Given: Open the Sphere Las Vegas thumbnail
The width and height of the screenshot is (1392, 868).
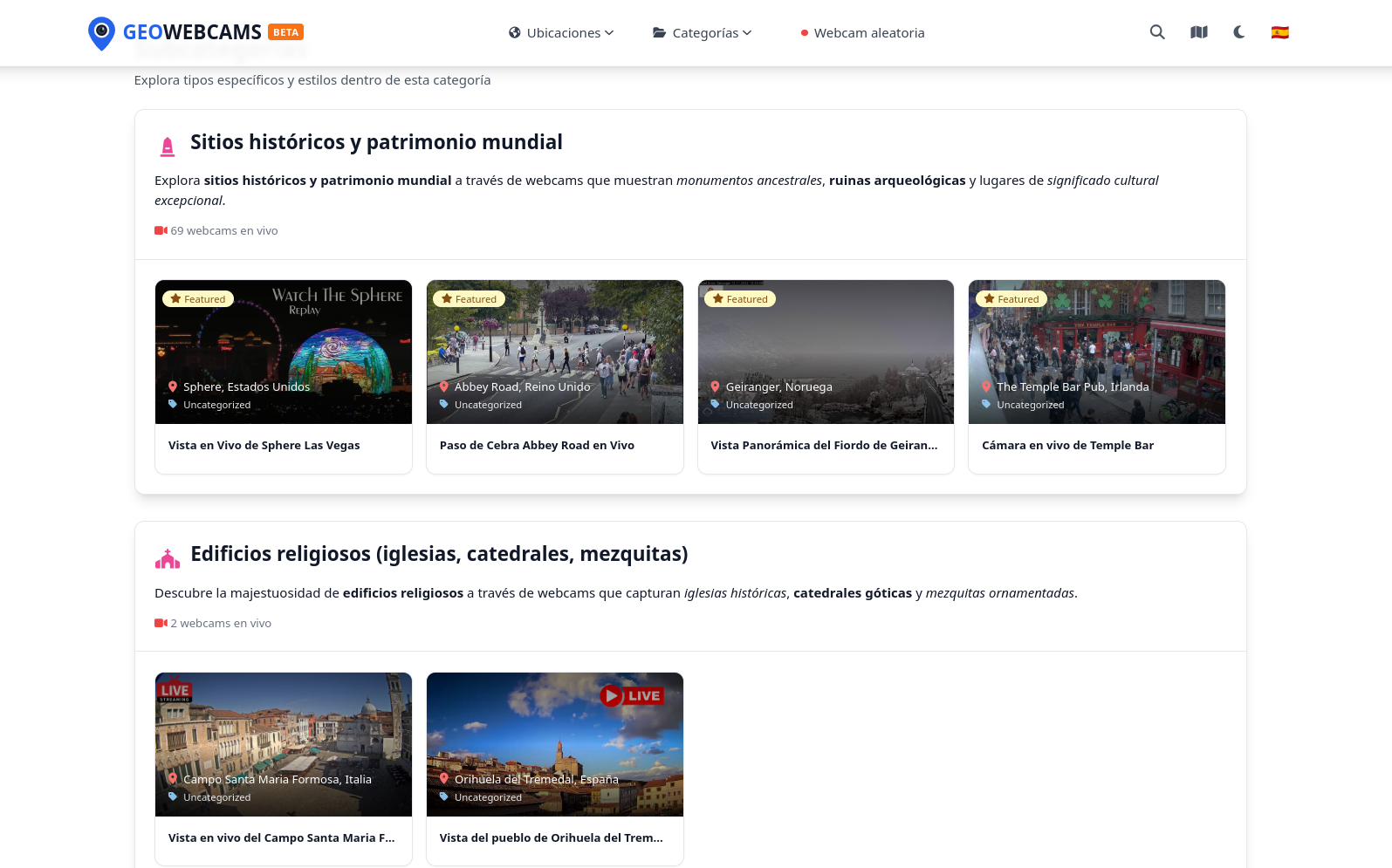Looking at the screenshot, I should 284,352.
